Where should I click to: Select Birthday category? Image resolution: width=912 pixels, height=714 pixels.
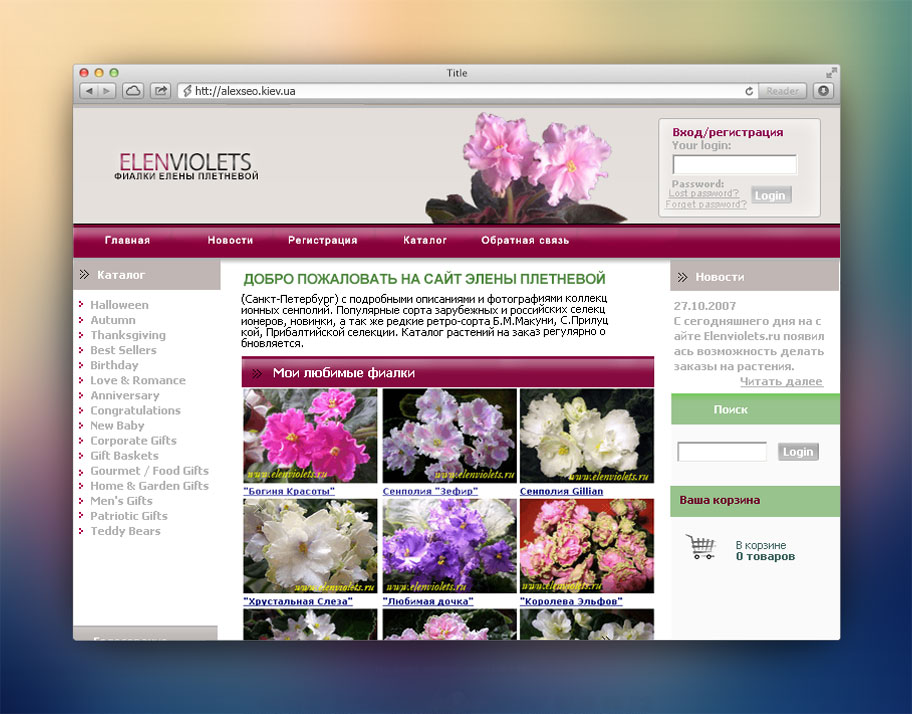tap(114, 365)
